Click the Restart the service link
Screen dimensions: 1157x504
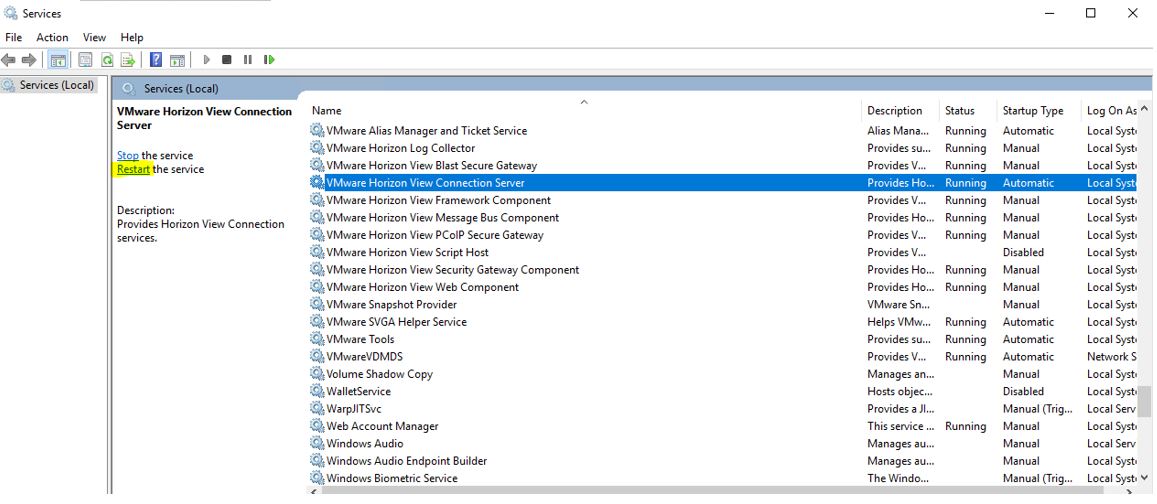tap(134, 169)
